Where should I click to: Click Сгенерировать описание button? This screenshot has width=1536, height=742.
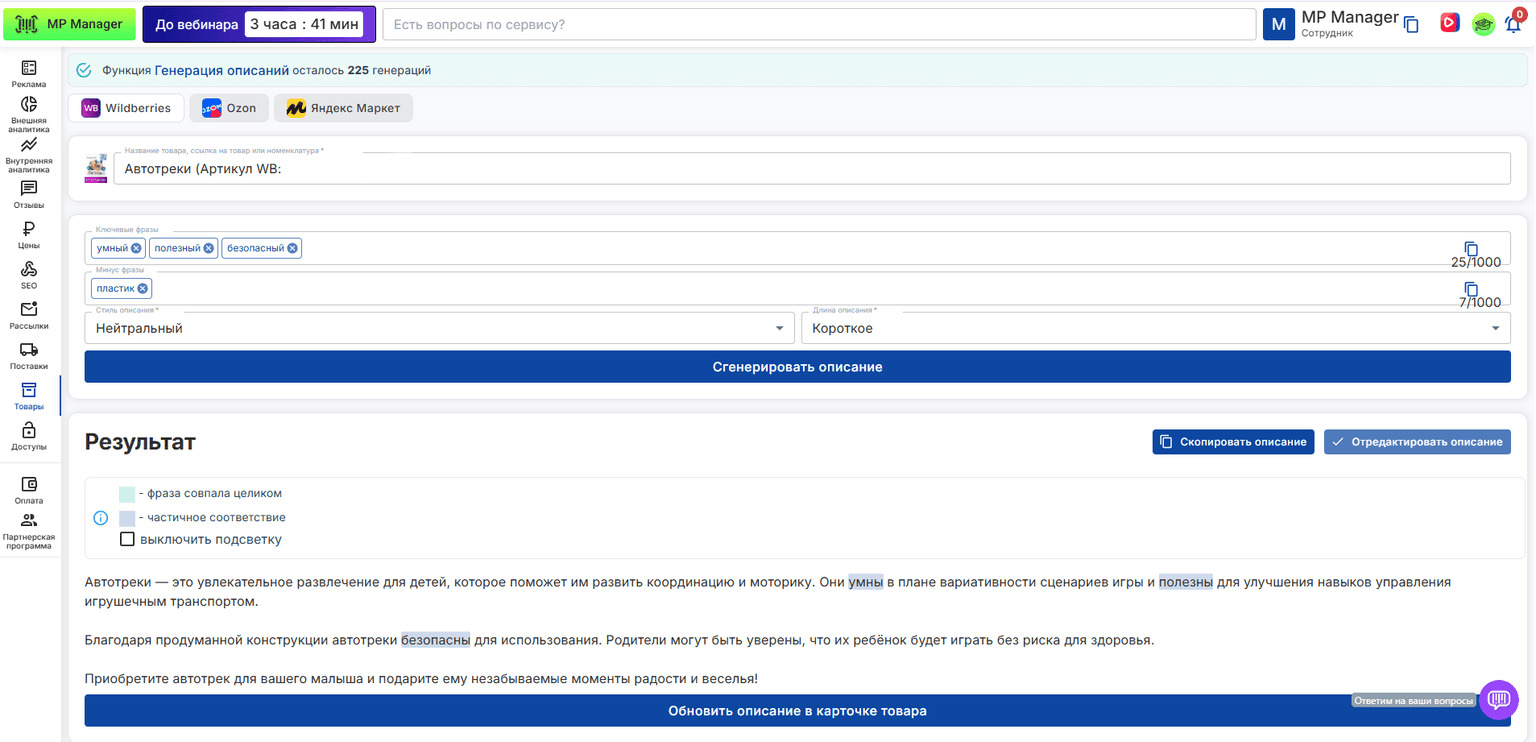point(797,367)
